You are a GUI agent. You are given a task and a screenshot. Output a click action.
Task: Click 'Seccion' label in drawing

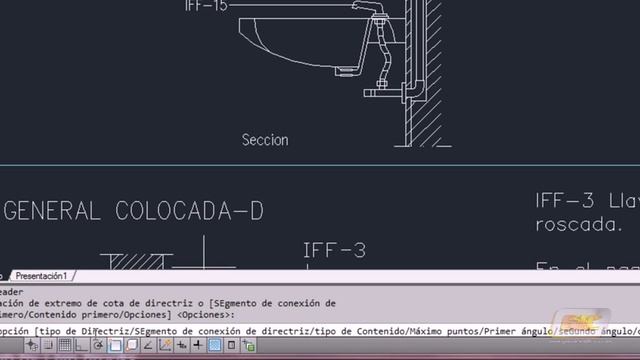point(265,140)
